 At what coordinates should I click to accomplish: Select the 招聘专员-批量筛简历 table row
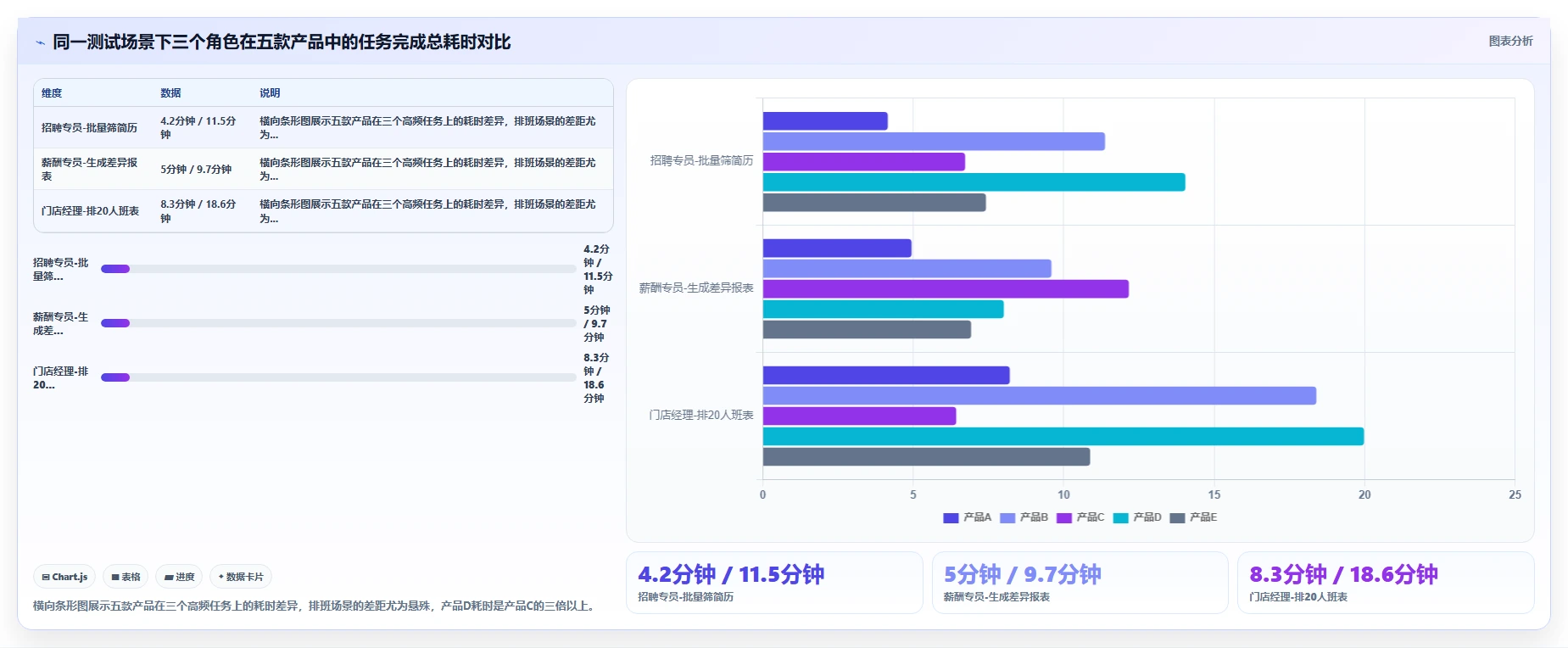click(323, 128)
